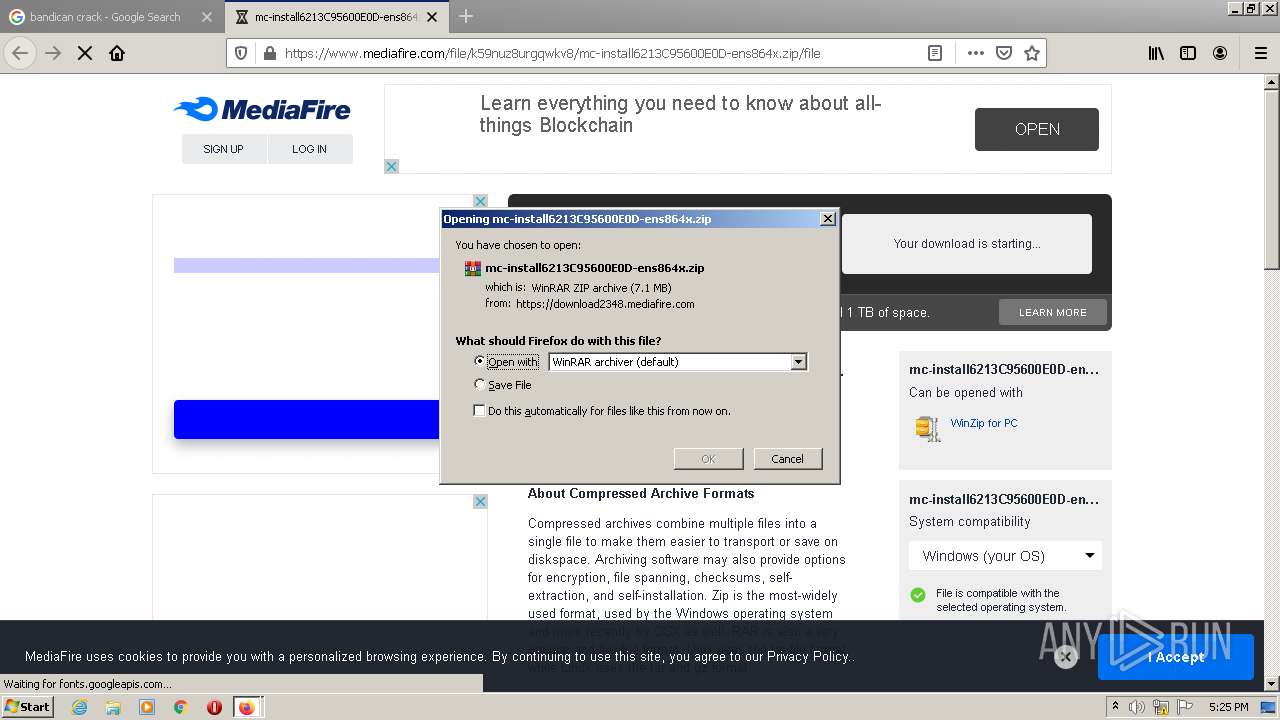1280x720 pixels.
Task: Open page actions three-dot menu
Action: (976, 53)
